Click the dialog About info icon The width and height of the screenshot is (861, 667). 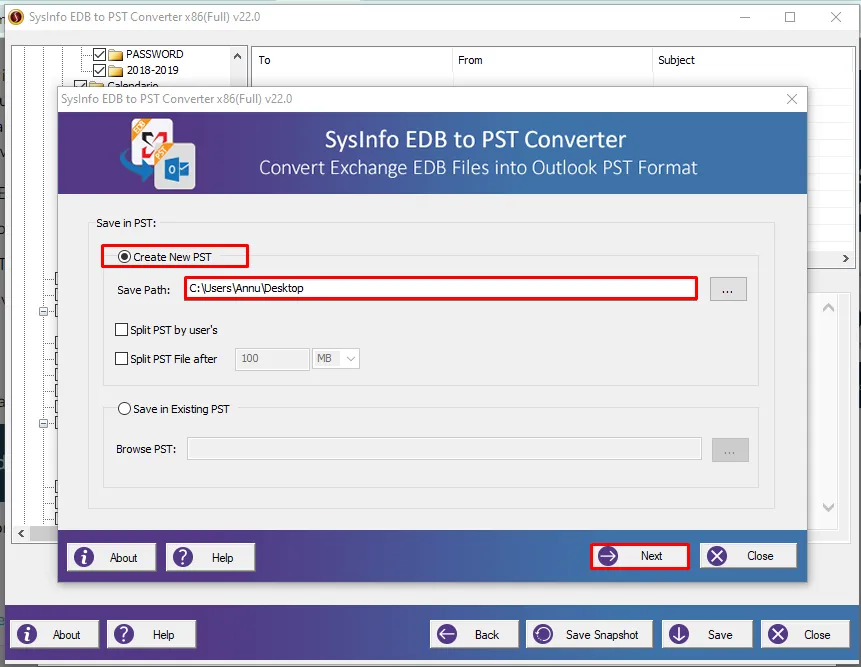[84, 557]
